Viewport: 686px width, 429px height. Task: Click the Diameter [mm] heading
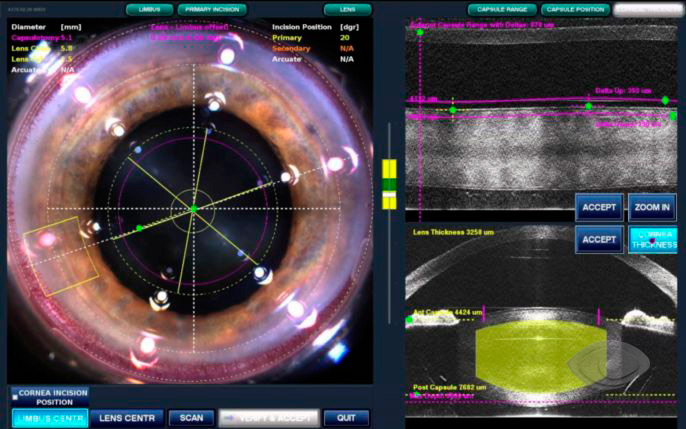(46, 27)
